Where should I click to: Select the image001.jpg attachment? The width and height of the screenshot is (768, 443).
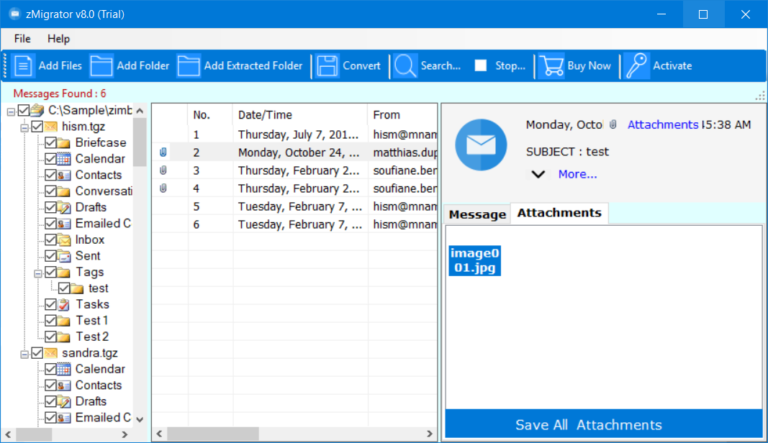click(475, 261)
